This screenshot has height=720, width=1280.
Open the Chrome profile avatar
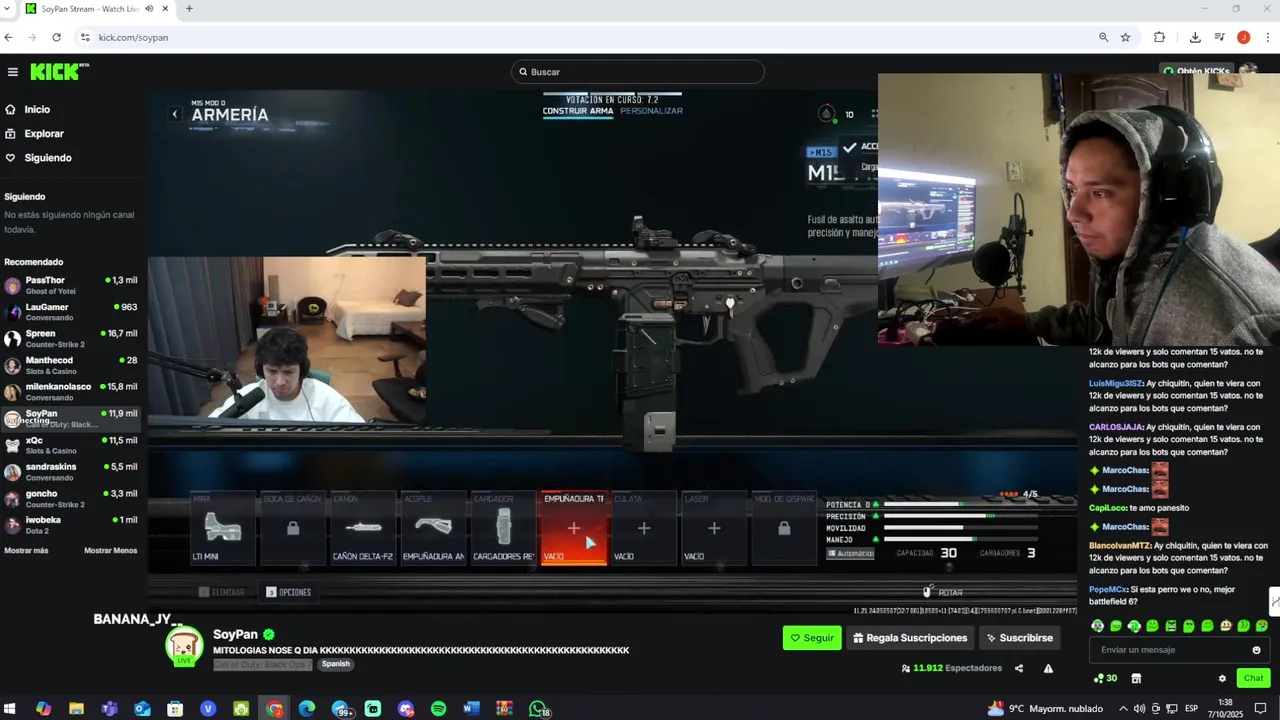1243,37
